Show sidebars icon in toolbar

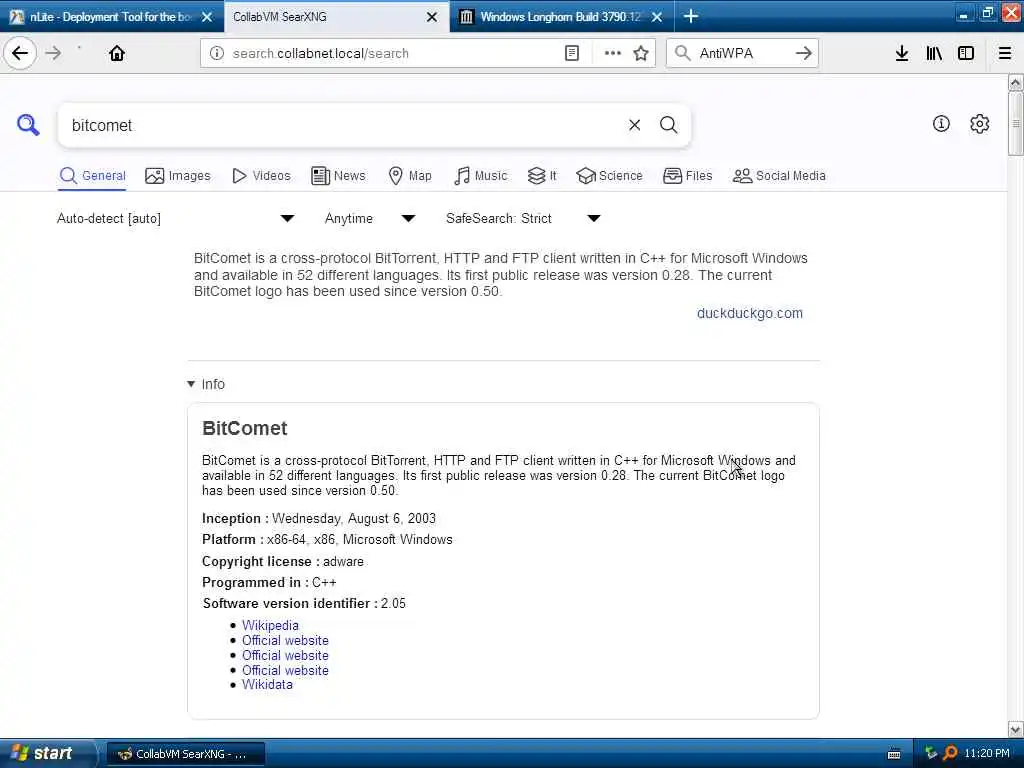(966, 53)
